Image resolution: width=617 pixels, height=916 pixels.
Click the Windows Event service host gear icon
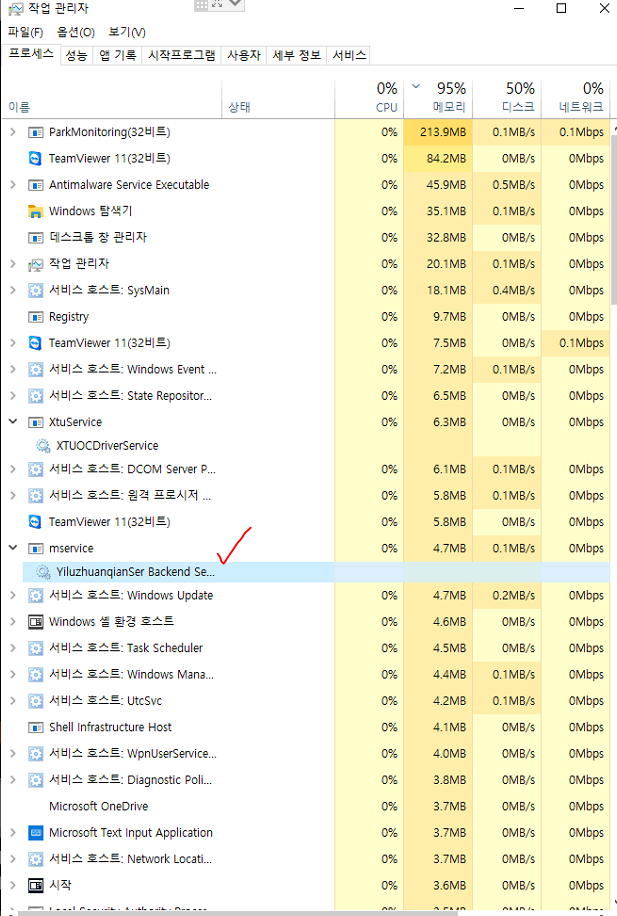coord(36,370)
